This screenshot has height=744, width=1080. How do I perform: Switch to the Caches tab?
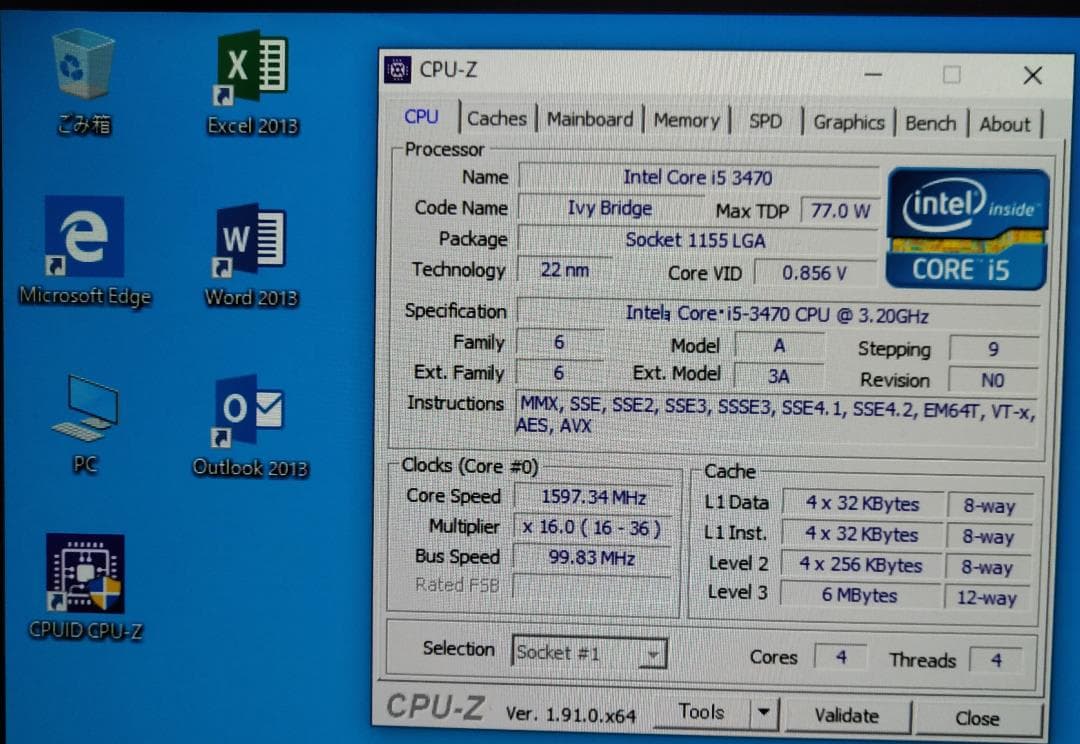point(497,119)
